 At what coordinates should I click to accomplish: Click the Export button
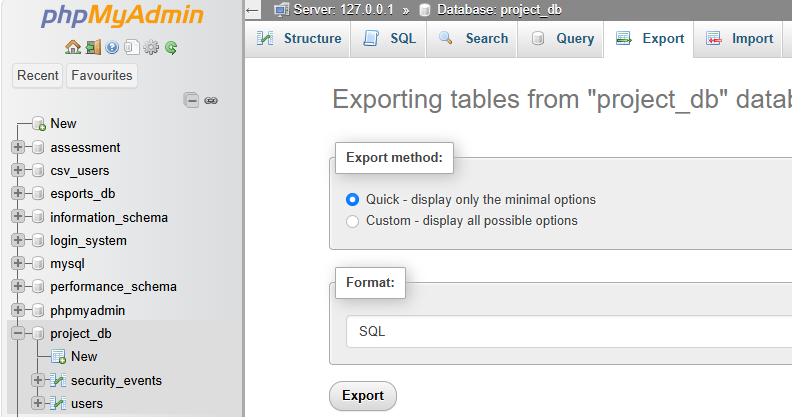point(363,396)
